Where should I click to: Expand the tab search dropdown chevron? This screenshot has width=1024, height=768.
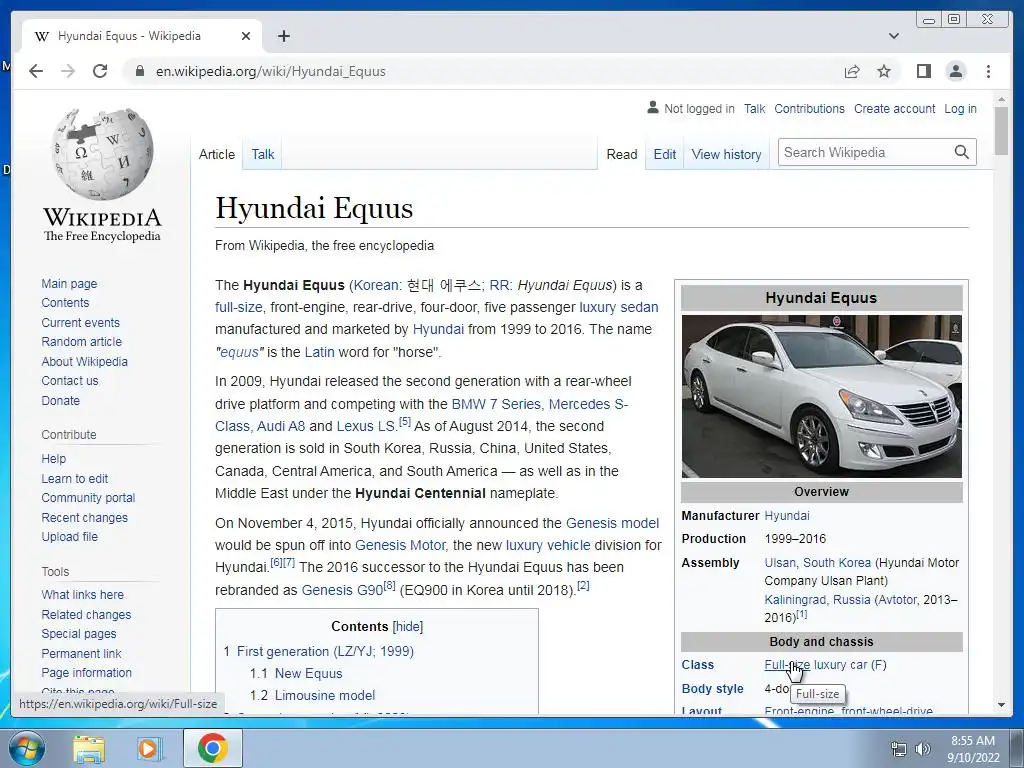coord(894,36)
